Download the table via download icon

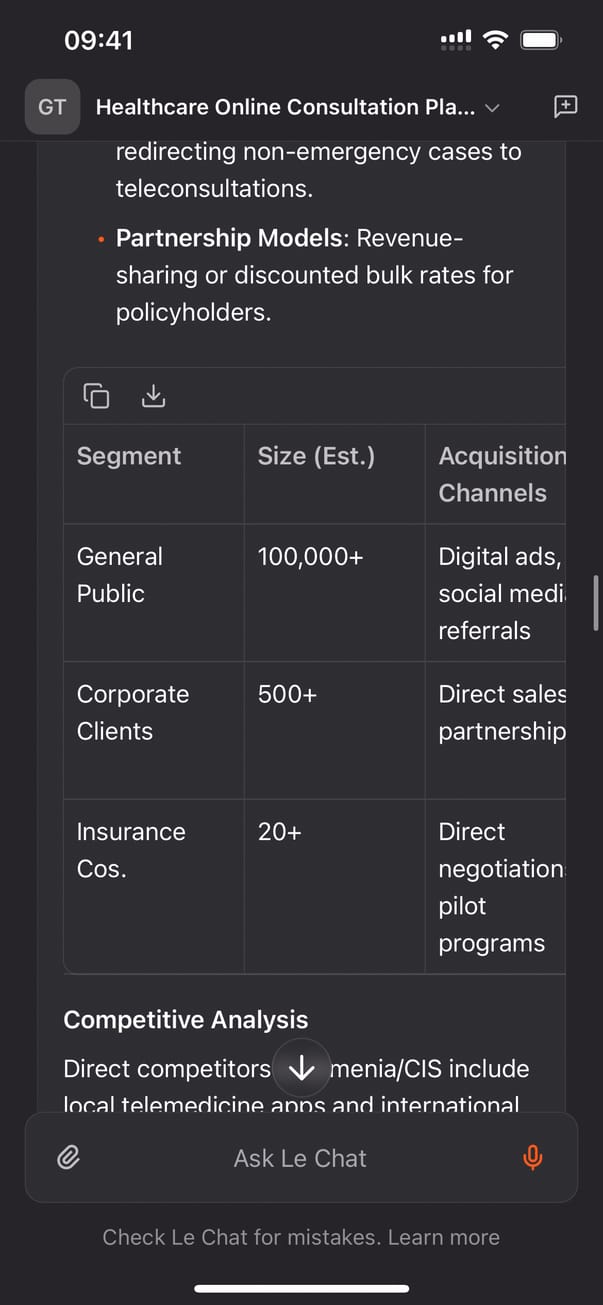[153, 396]
